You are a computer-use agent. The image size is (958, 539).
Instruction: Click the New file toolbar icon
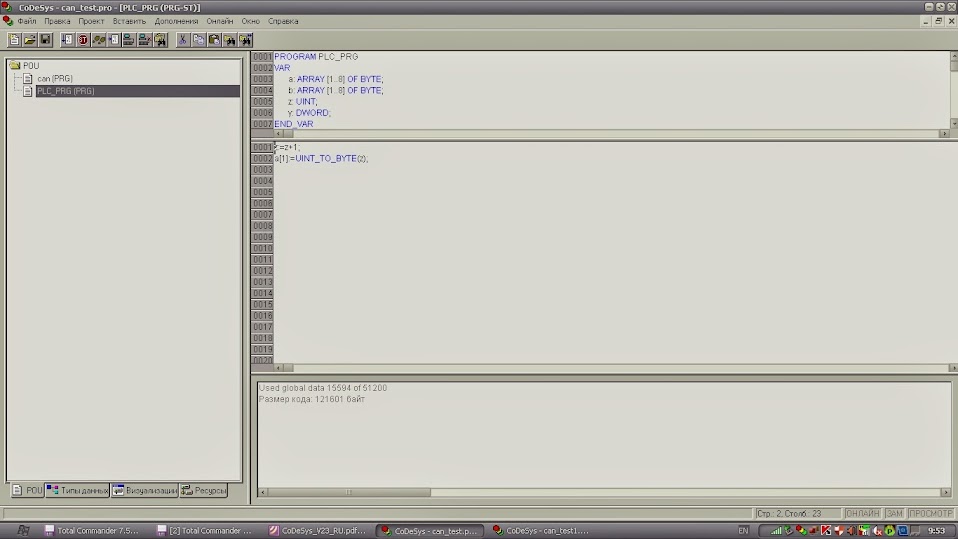click(14, 40)
